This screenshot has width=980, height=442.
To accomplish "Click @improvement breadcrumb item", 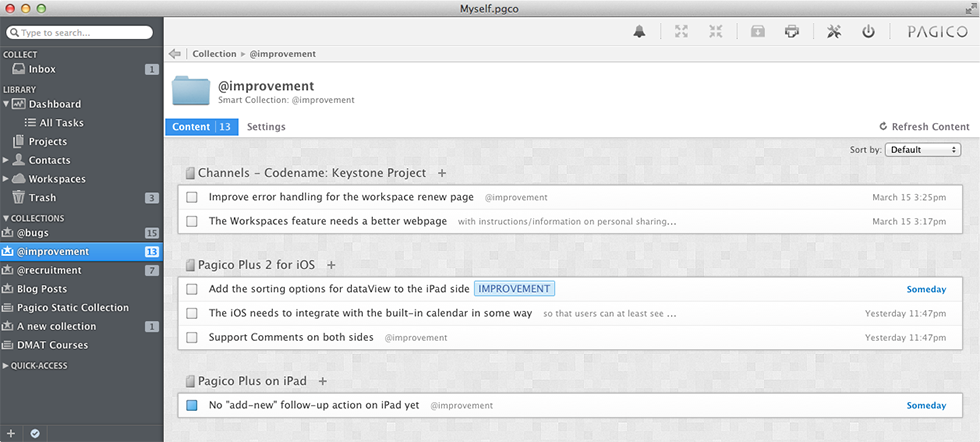I will [x=282, y=54].
